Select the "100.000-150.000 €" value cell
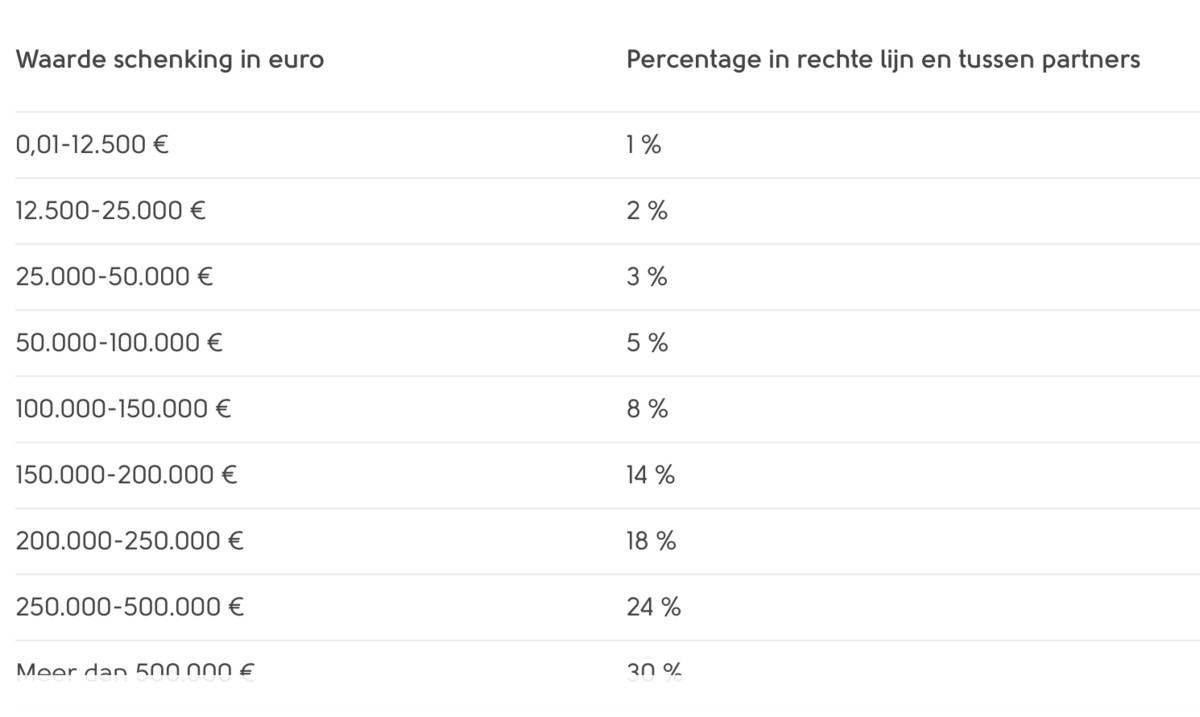This screenshot has height=717, width=1200. (x=123, y=409)
